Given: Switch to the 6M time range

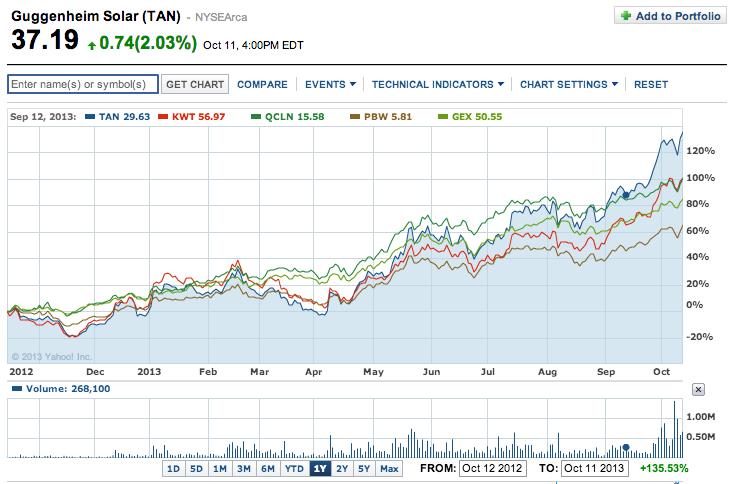Looking at the screenshot, I should point(268,469).
